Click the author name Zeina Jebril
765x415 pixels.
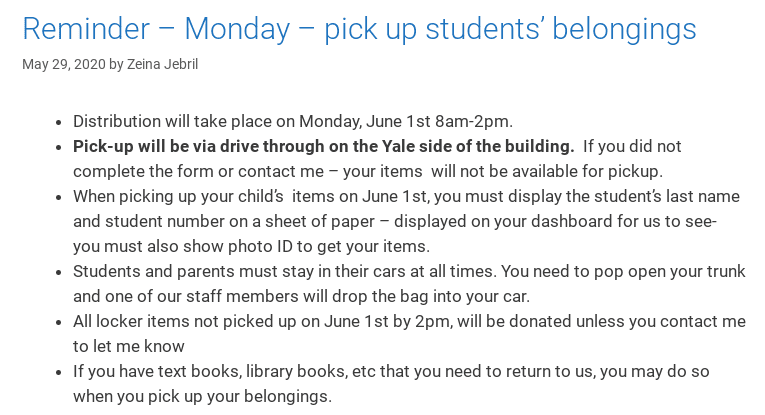(x=162, y=64)
